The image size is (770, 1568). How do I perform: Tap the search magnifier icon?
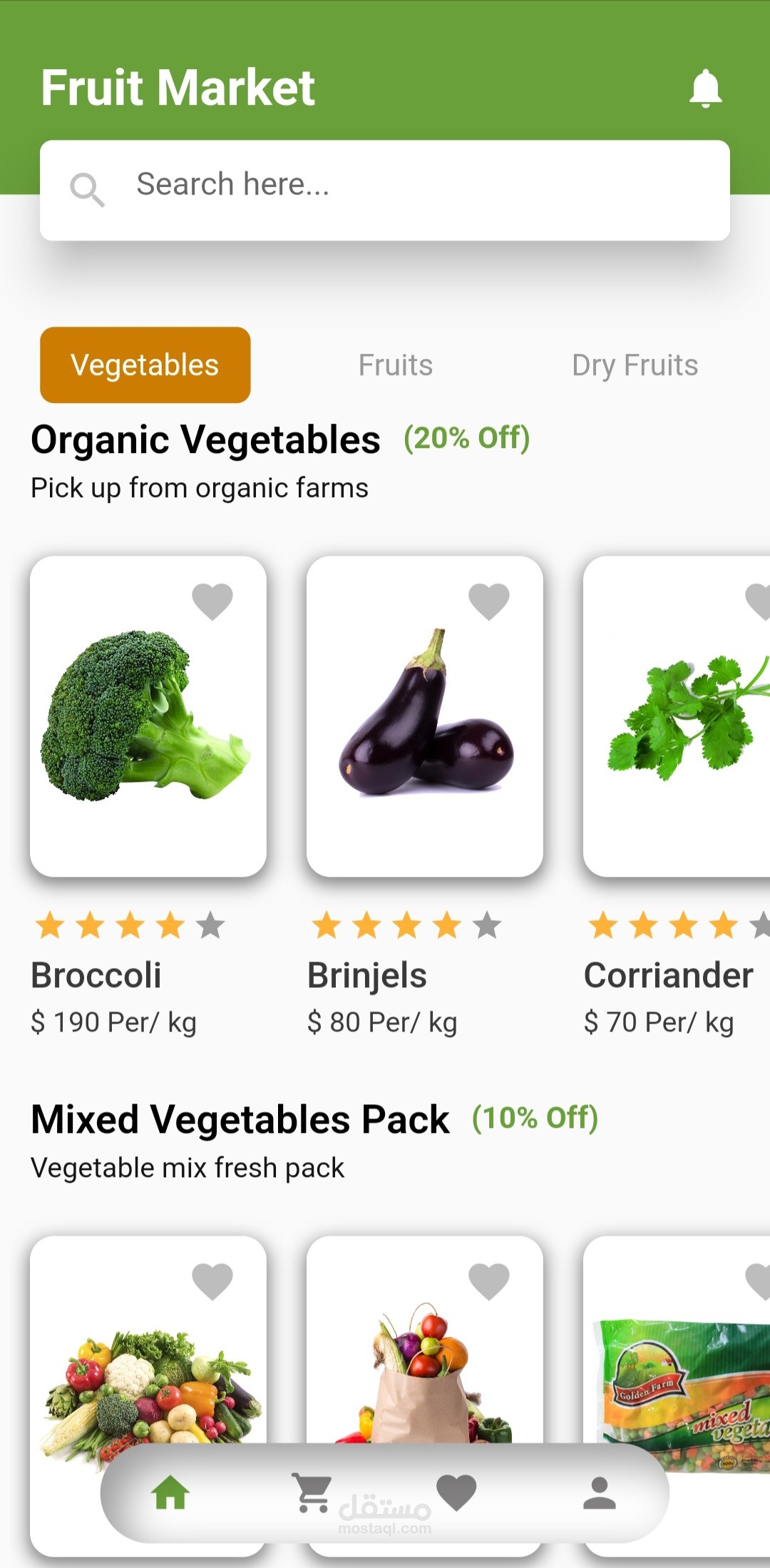pyautogui.click(x=87, y=189)
